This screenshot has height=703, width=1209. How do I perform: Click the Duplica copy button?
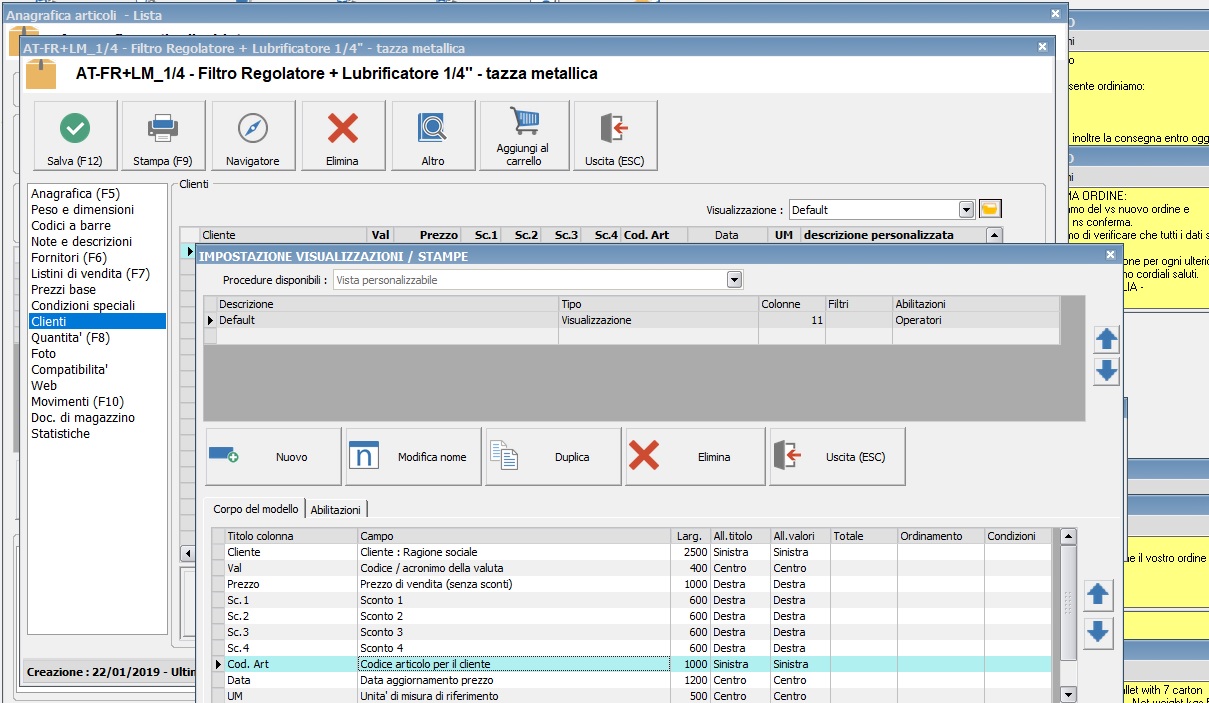click(x=554, y=457)
